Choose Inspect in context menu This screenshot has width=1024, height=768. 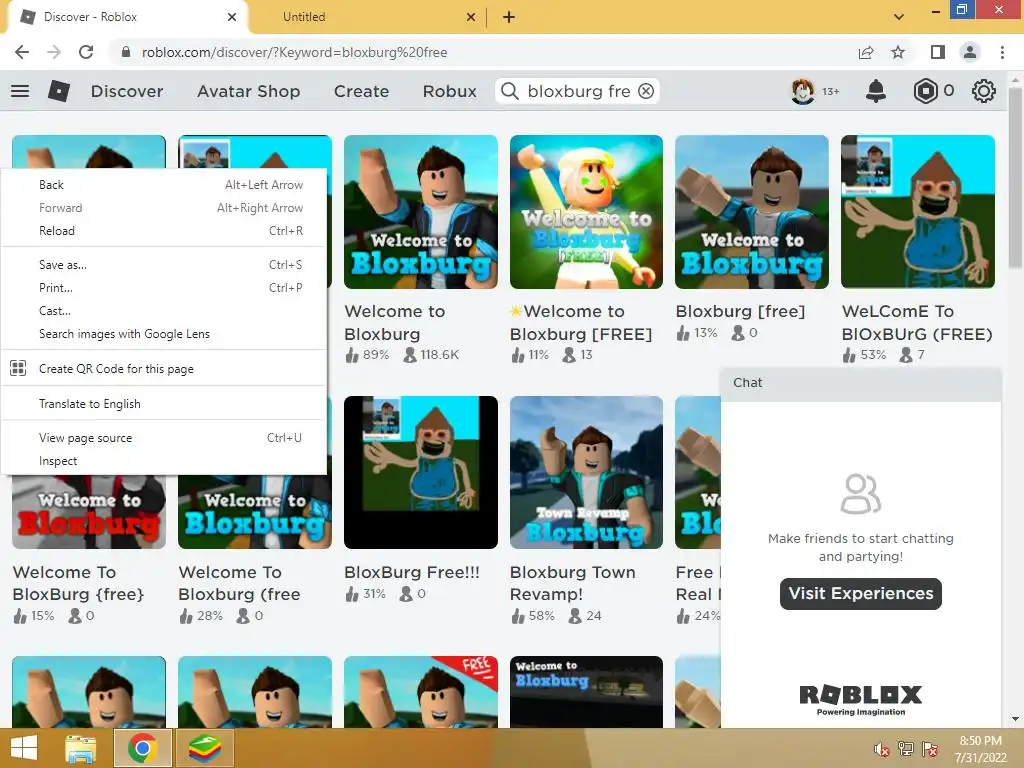pos(164,461)
